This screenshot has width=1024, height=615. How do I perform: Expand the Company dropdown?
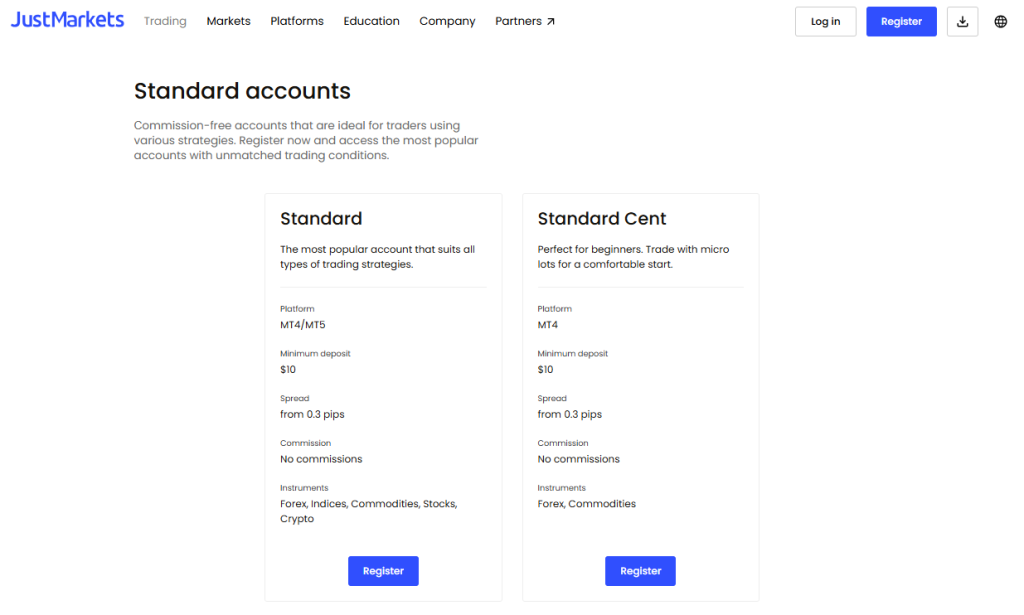click(447, 20)
